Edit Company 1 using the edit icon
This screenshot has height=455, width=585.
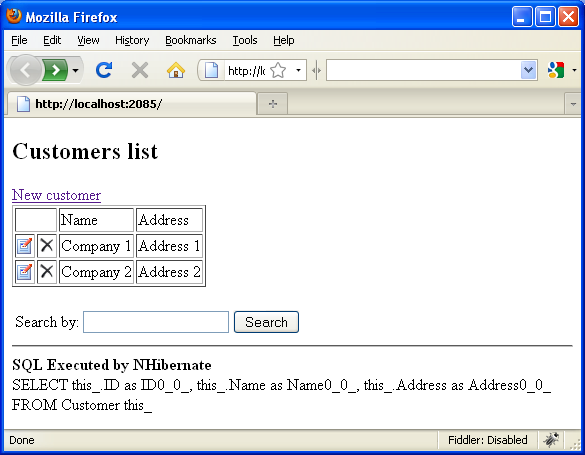(x=25, y=246)
